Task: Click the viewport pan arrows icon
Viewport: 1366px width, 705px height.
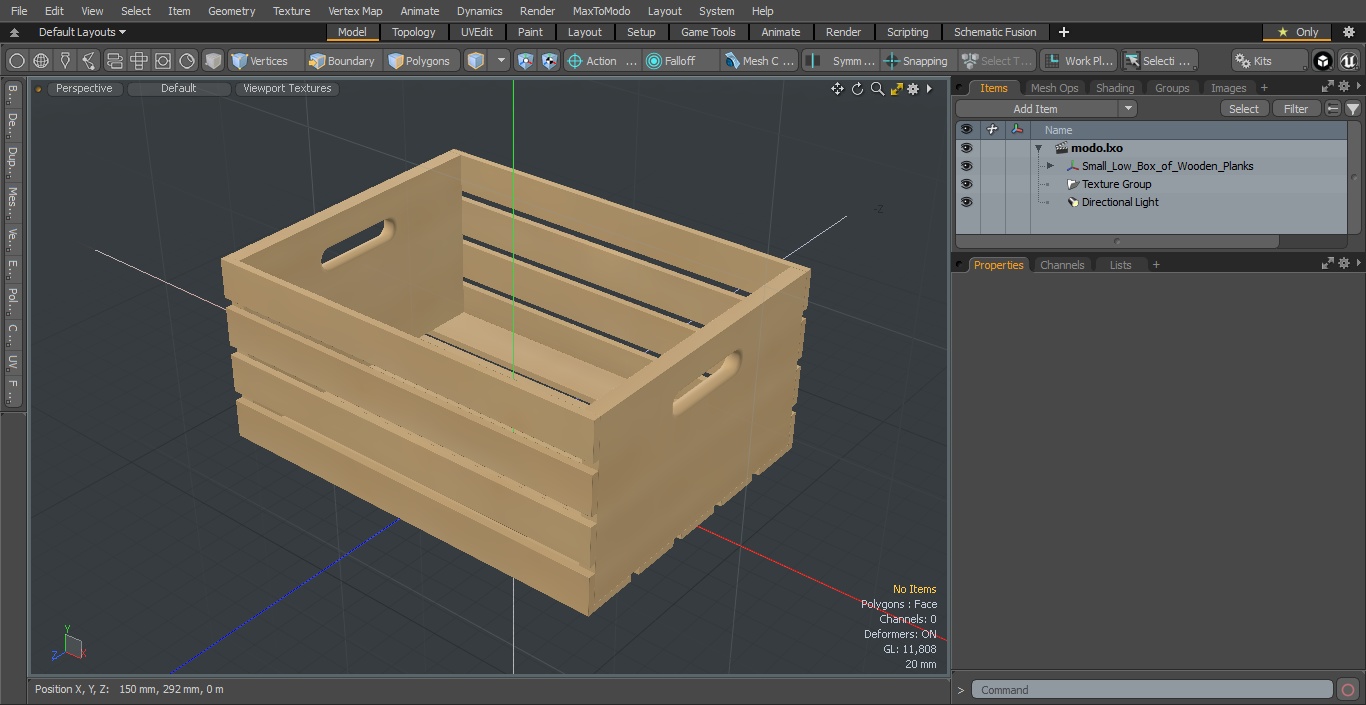Action: click(837, 89)
